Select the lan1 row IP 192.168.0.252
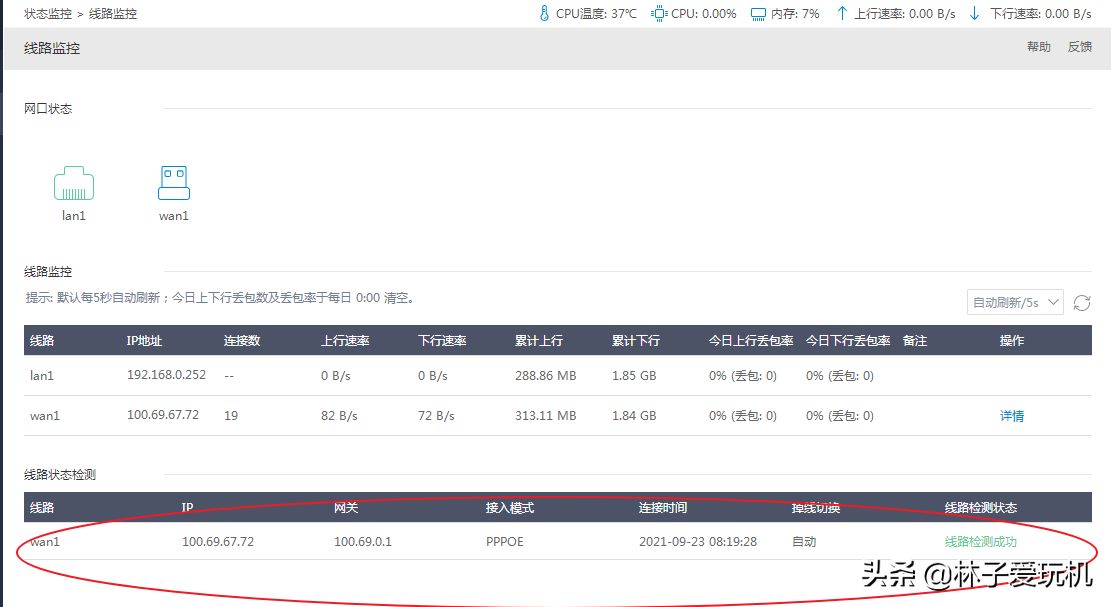This screenshot has width=1111, height=607. [x=166, y=376]
